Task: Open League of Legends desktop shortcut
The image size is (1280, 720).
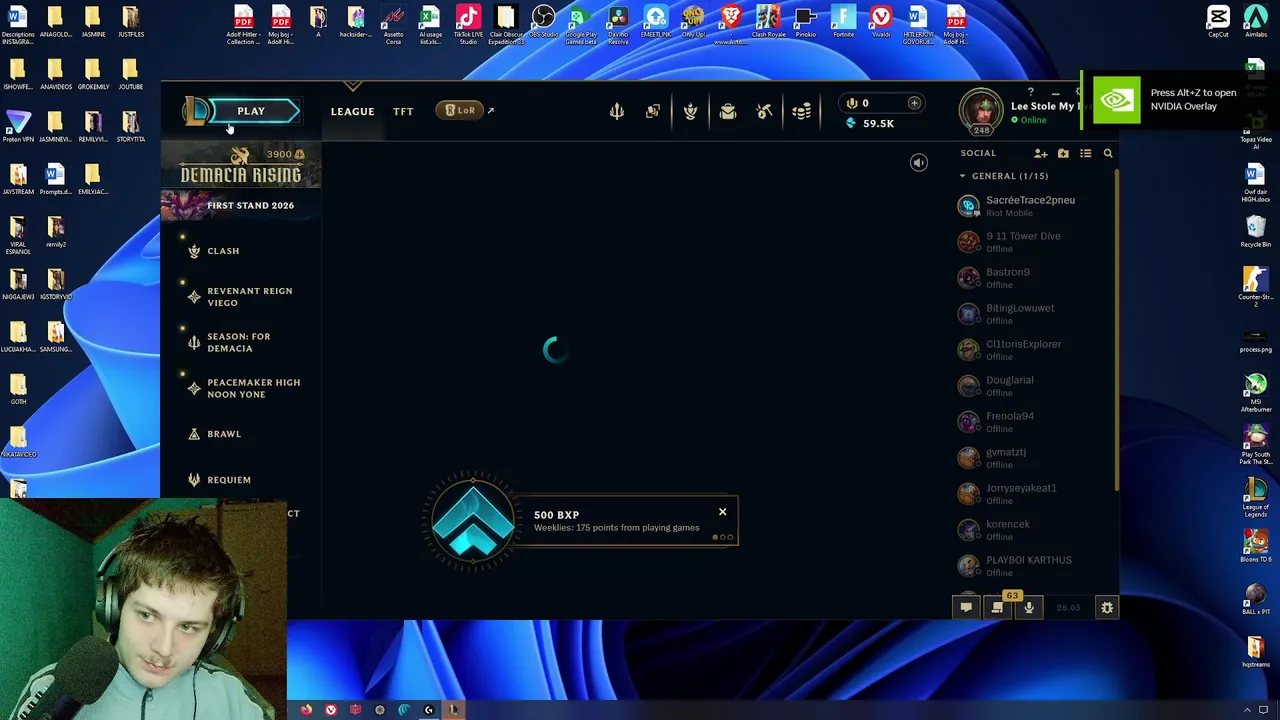Action: coord(1255,495)
